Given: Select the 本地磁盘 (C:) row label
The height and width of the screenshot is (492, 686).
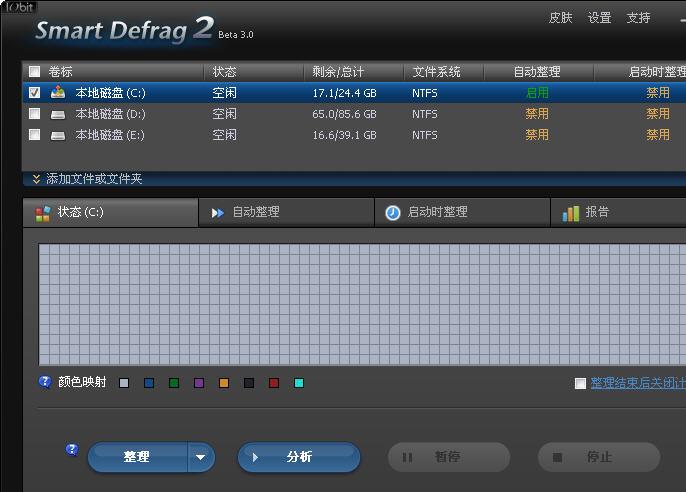Looking at the screenshot, I should [110, 93].
